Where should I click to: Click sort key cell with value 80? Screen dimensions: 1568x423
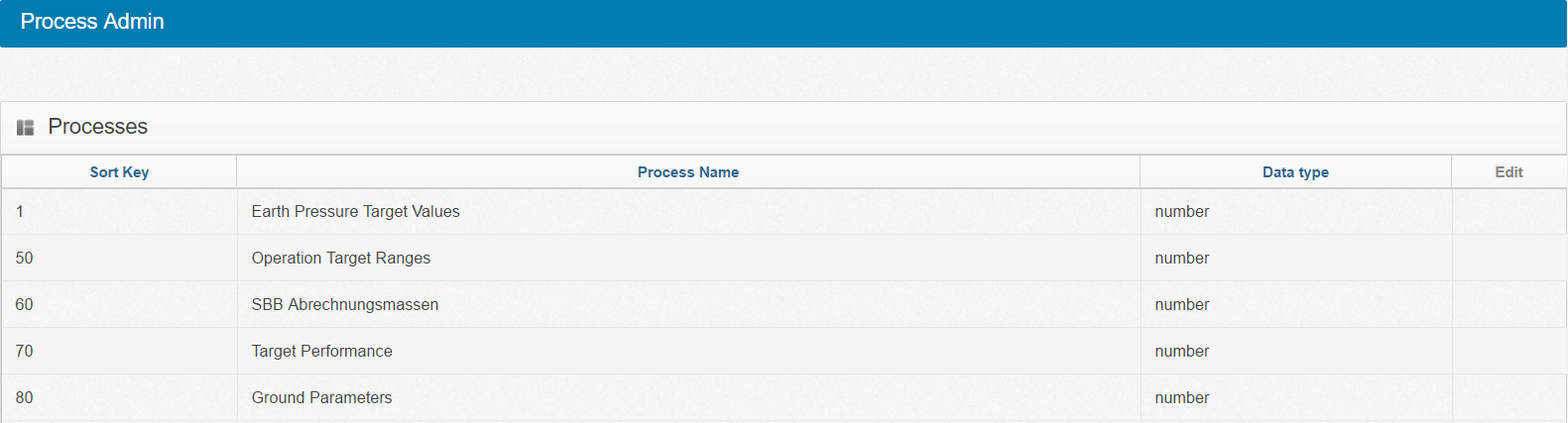24,398
